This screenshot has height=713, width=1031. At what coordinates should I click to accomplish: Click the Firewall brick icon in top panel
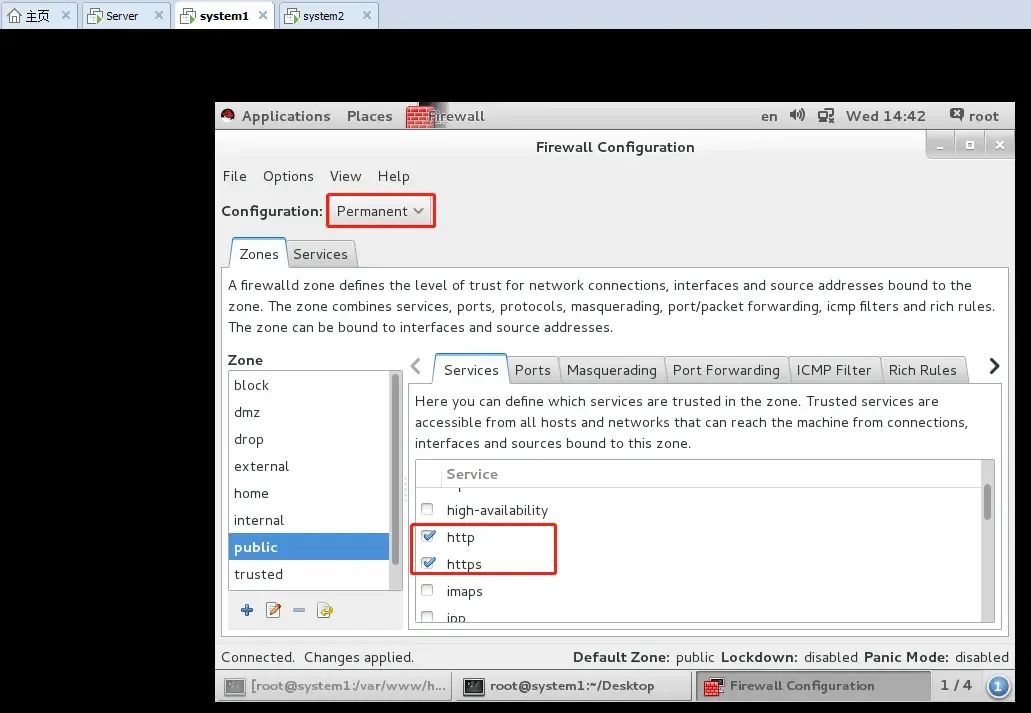click(x=418, y=116)
